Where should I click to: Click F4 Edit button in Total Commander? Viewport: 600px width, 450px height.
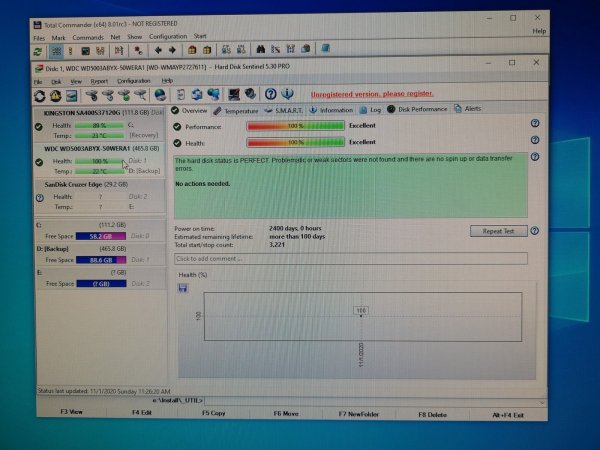tap(142, 412)
